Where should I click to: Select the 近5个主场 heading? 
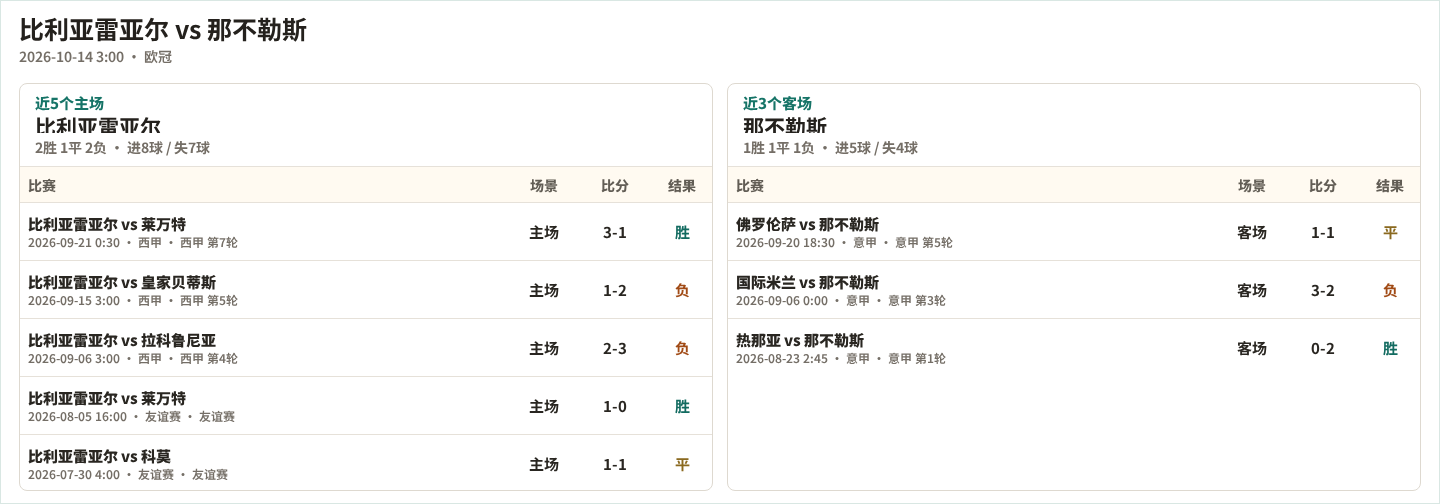tap(70, 103)
